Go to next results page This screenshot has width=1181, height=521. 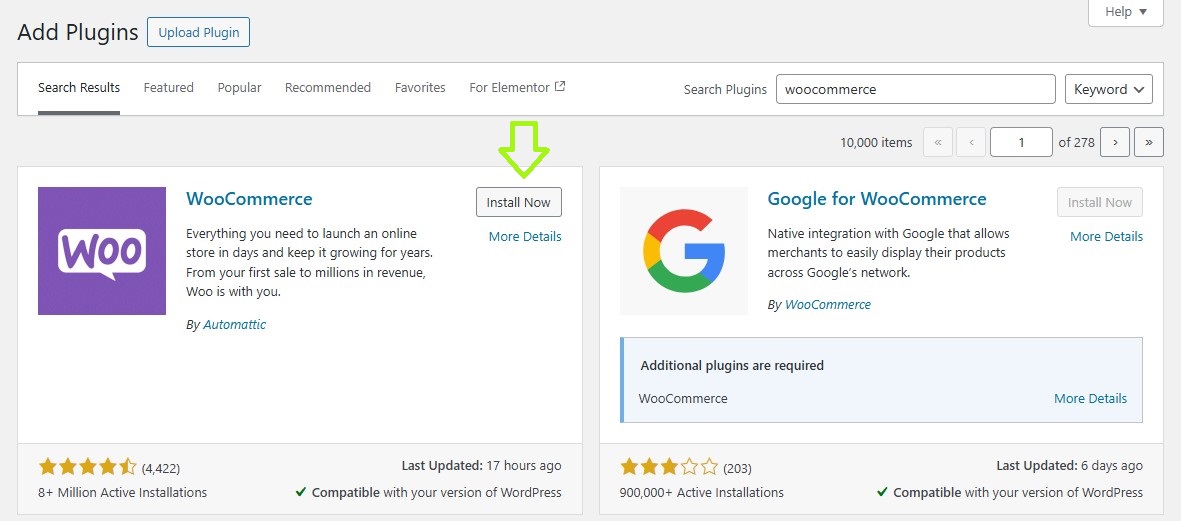pos(1115,142)
